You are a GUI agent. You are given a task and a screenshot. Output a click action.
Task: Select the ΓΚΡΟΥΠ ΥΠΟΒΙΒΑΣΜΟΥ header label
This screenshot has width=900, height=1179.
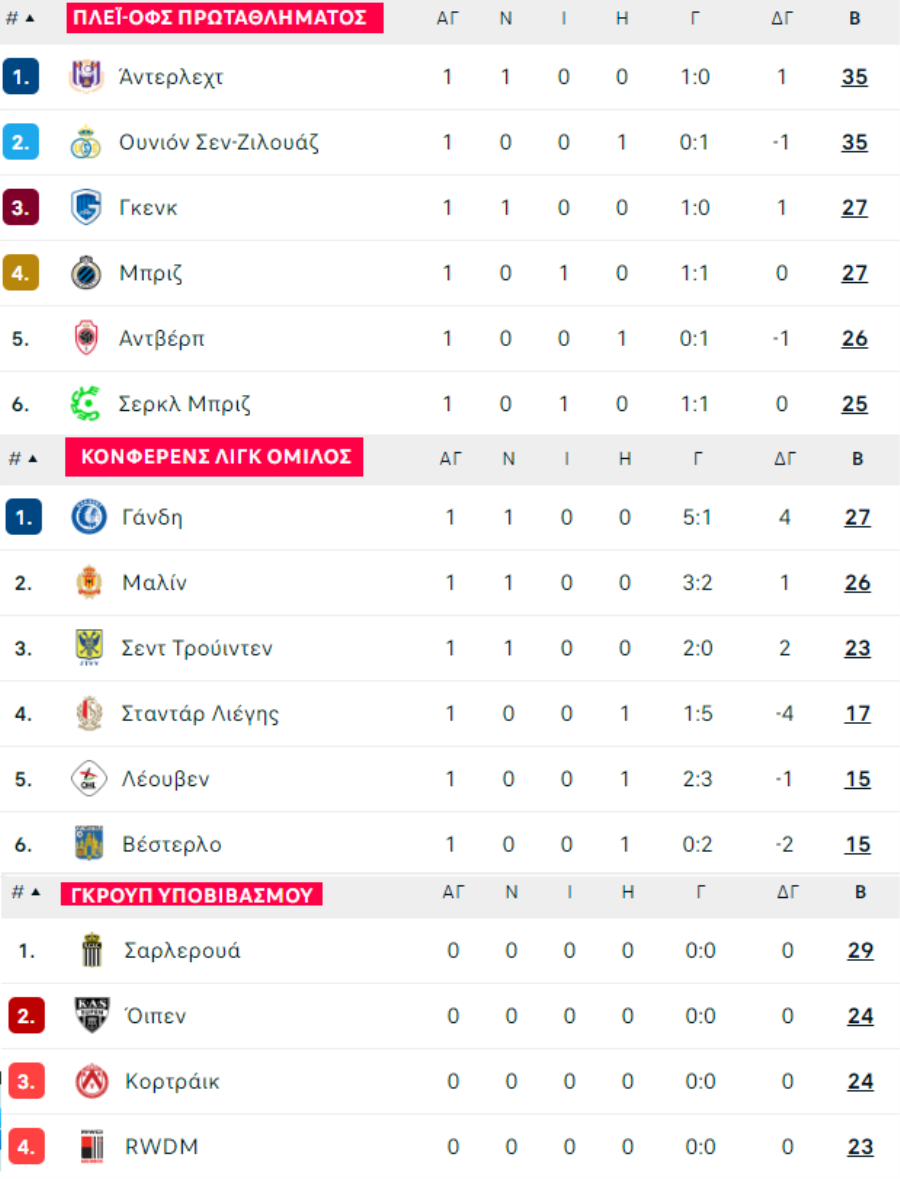pyautogui.click(x=192, y=895)
